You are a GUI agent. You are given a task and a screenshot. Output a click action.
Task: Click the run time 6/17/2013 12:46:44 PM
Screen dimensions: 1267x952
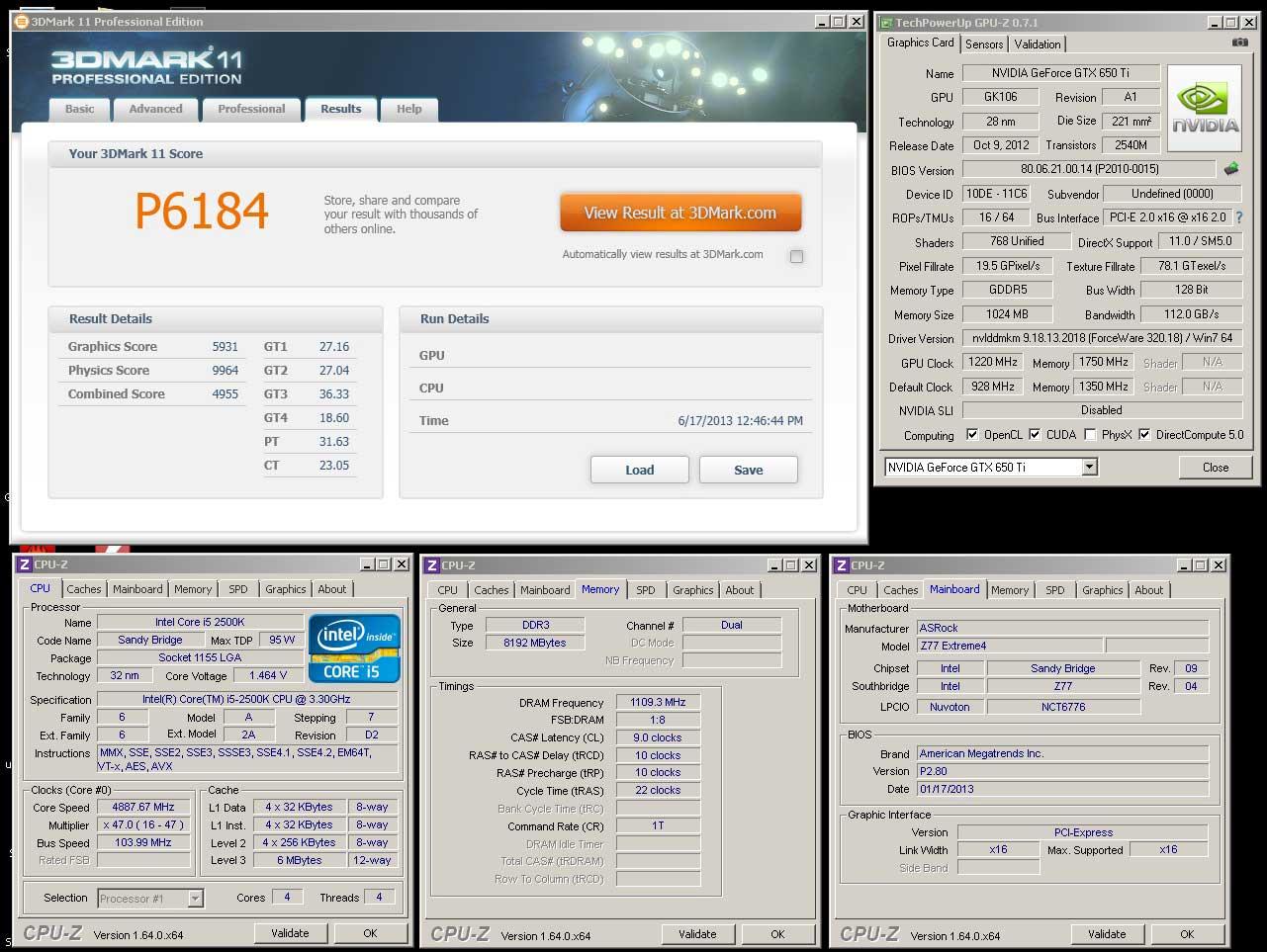coord(741,421)
